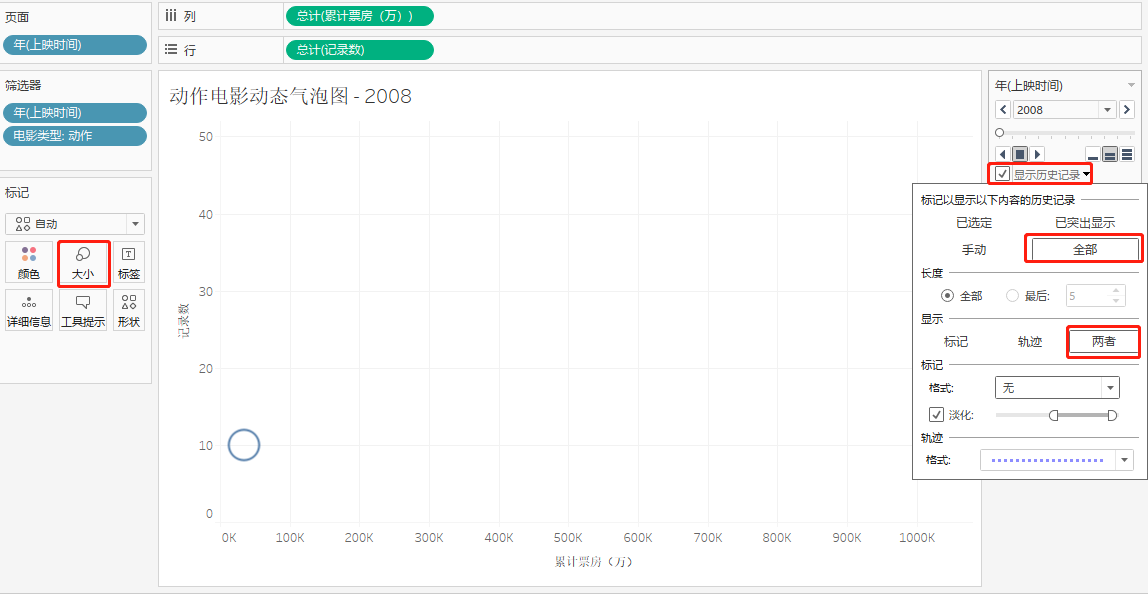
Task: Show 'Both' marks and trails
Action: (1103, 341)
